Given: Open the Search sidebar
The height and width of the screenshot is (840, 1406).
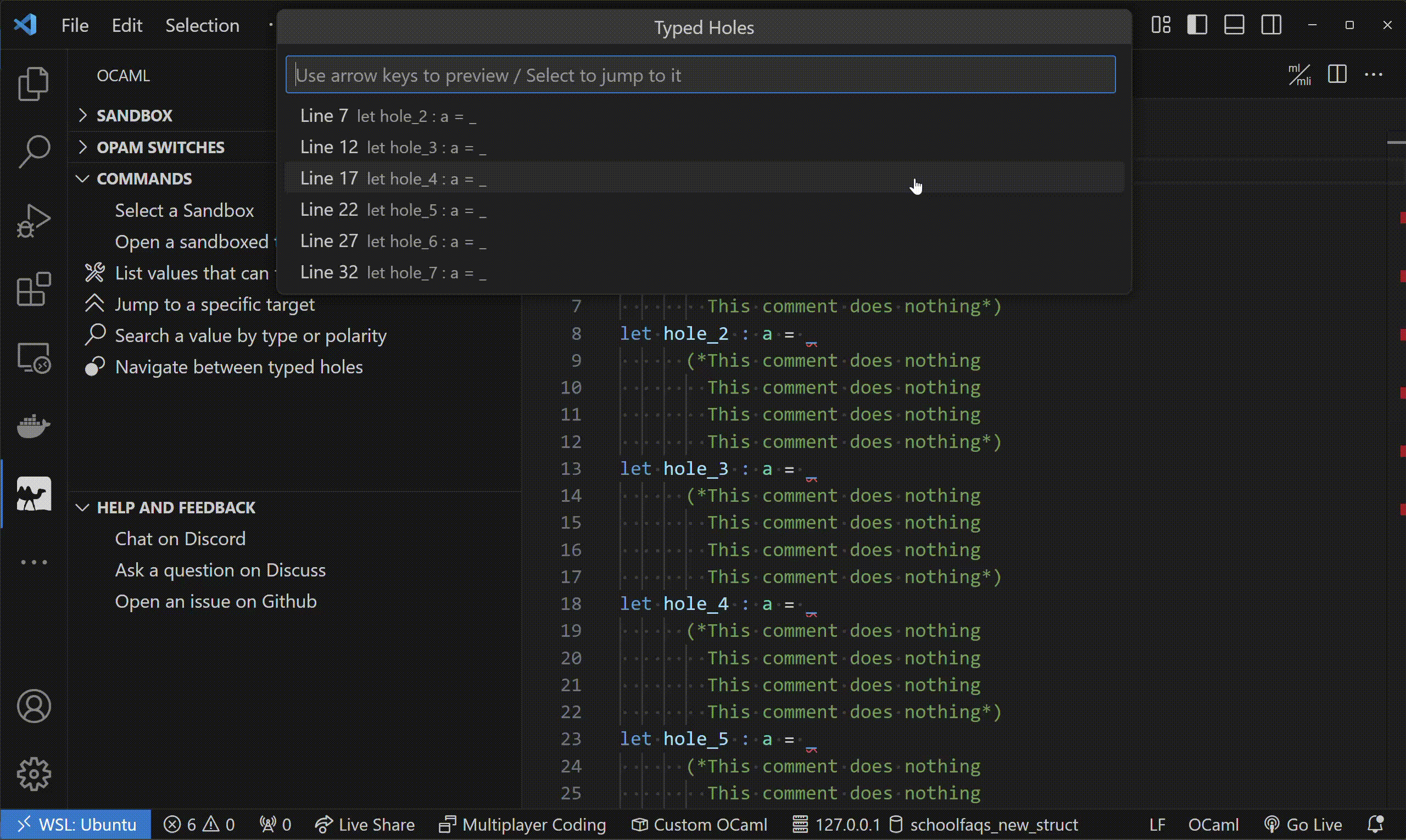Looking at the screenshot, I should (34, 150).
